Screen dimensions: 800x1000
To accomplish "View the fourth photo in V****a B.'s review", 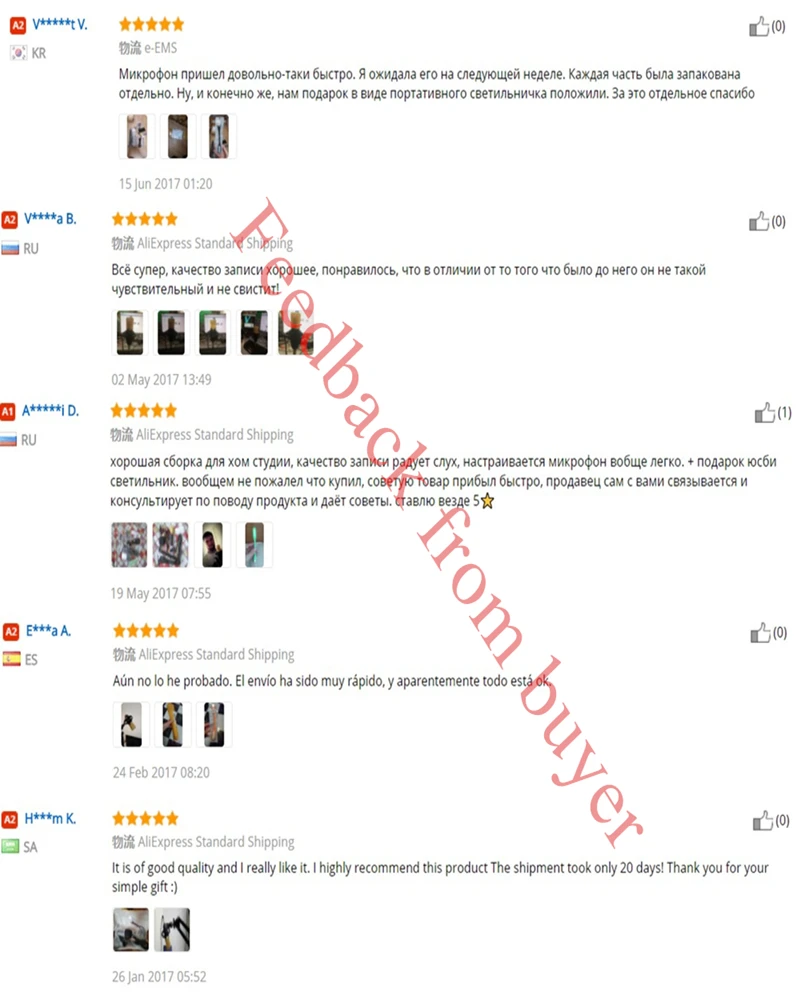I will pos(254,332).
